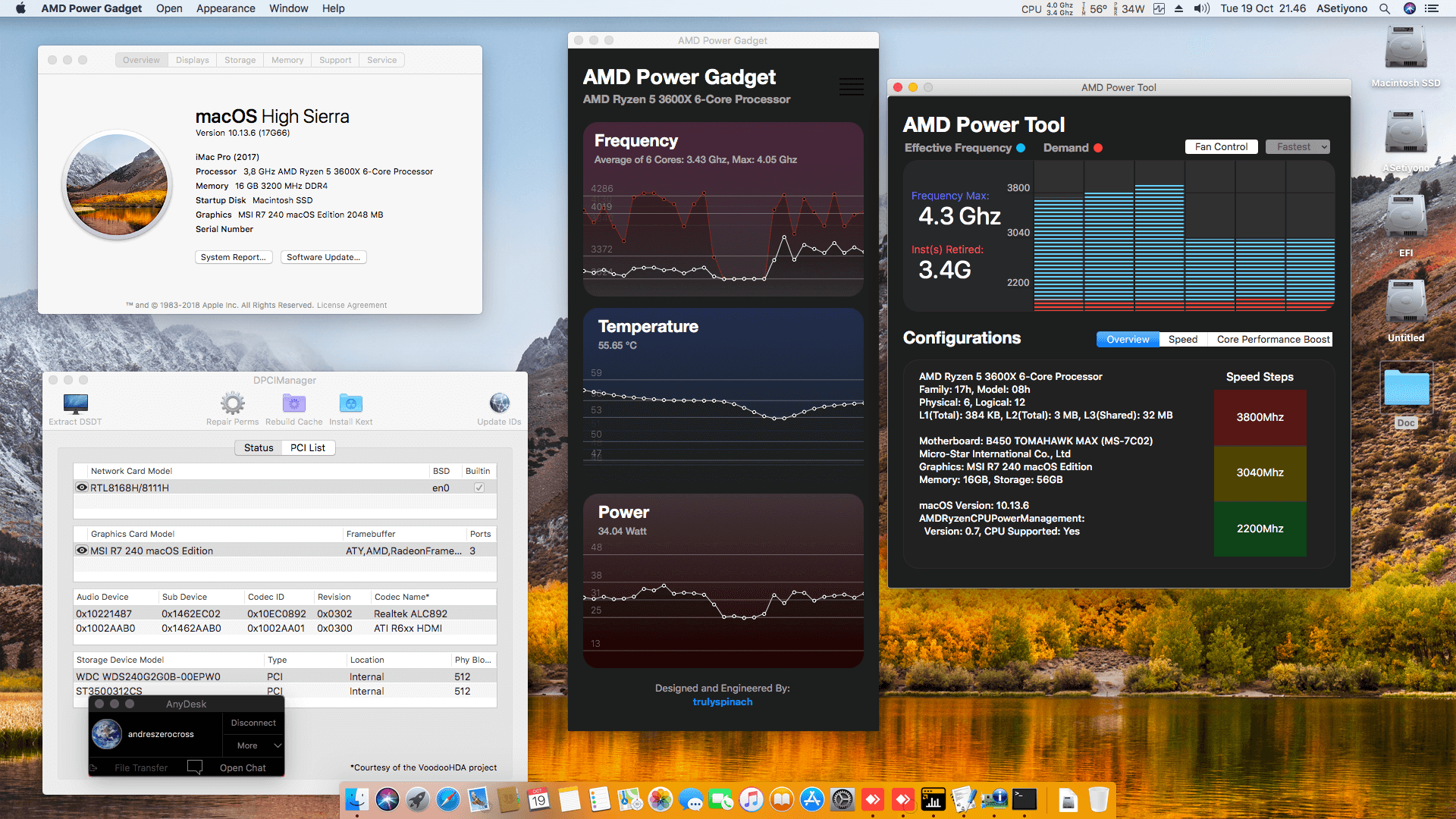Image resolution: width=1456 pixels, height=819 pixels.
Task: Click 3040Mhz yellow speed step swatch
Action: click(x=1260, y=472)
